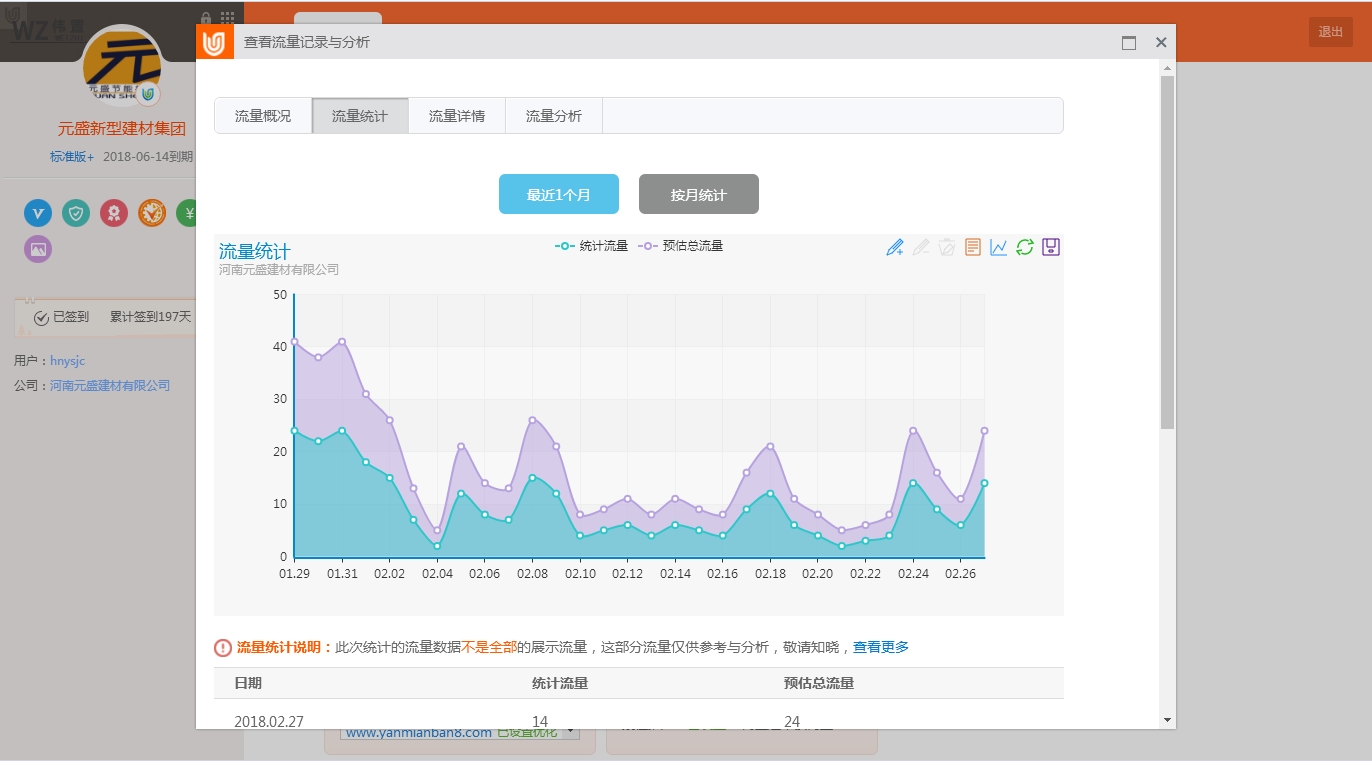Maximize the traffic analysis dialog
Viewport: 1372px width, 761px height.
(x=1129, y=43)
